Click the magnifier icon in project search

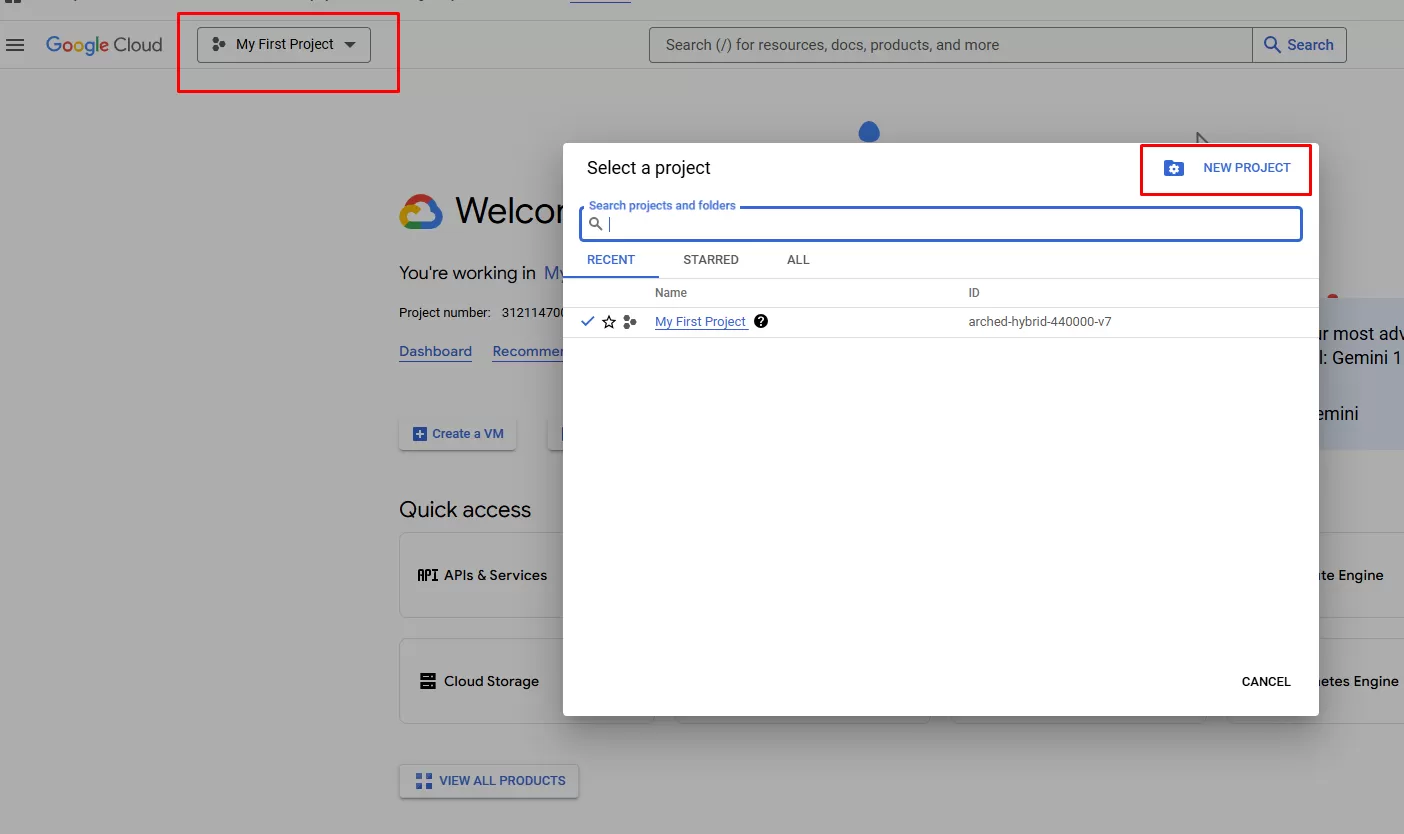coord(596,224)
